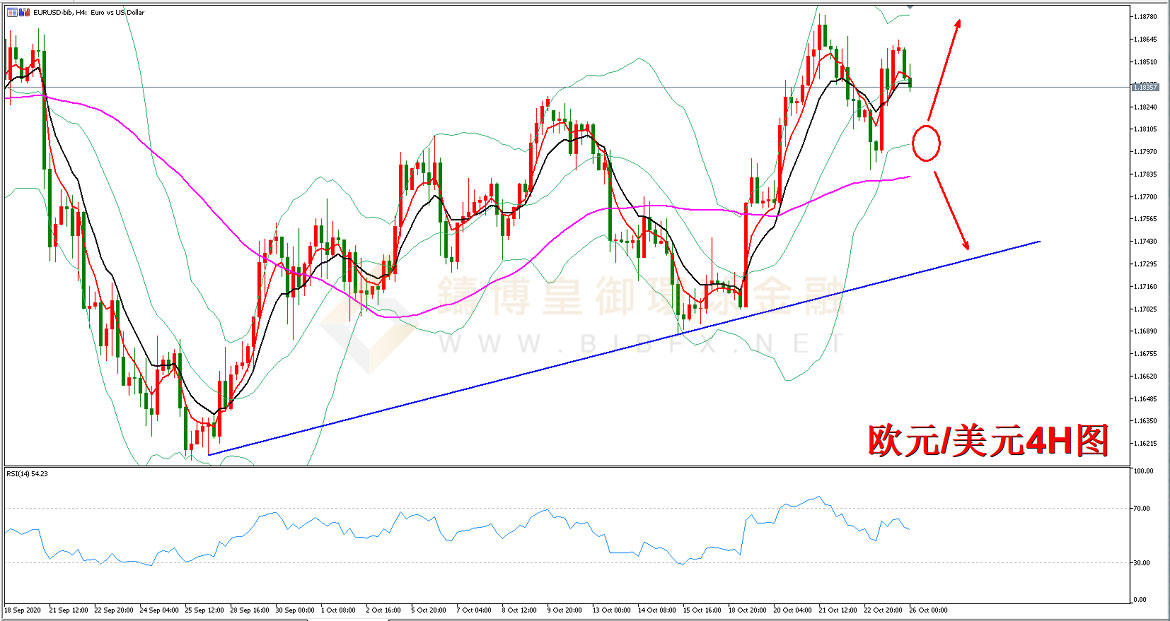The image size is (1170, 621).
Task: Click the 18 Sep 2020 date label
Action: point(23,609)
